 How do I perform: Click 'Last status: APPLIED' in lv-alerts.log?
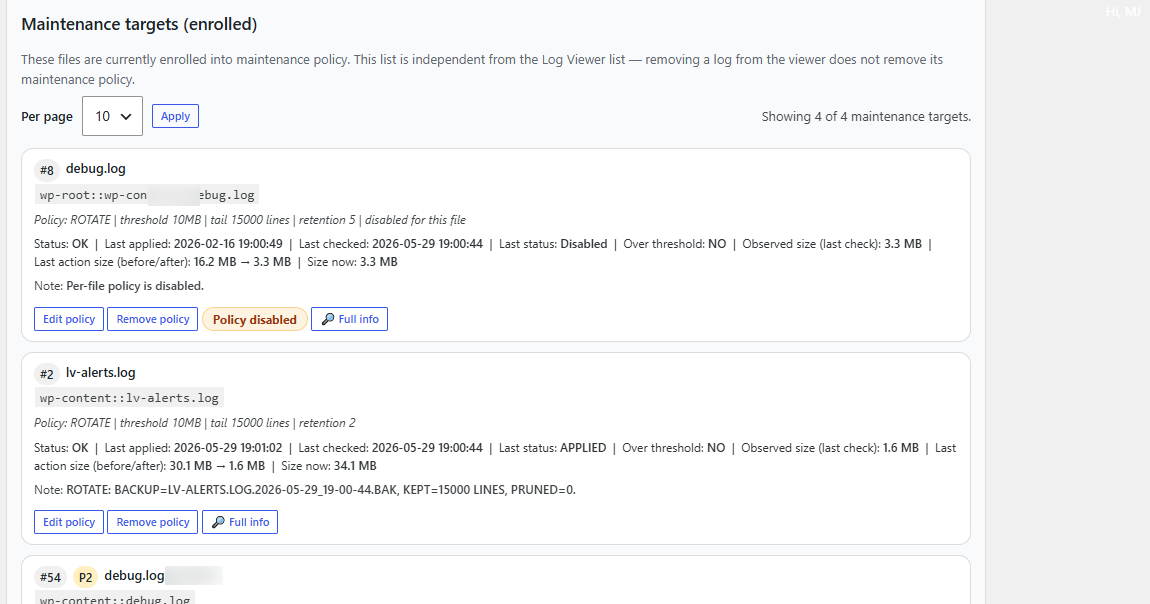[x=552, y=448]
